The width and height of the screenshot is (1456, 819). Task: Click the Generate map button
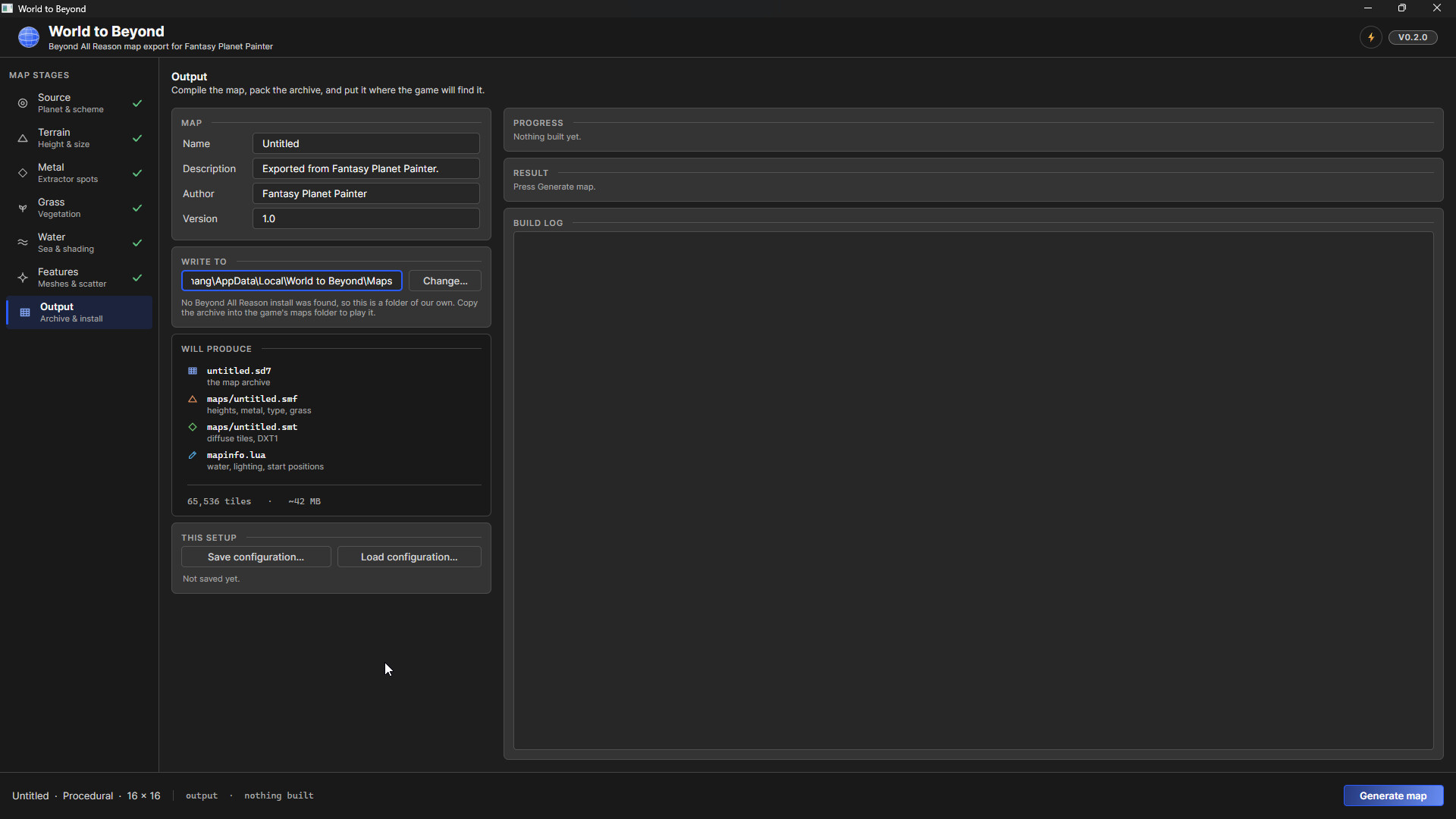pyautogui.click(x=1393, y=795)
